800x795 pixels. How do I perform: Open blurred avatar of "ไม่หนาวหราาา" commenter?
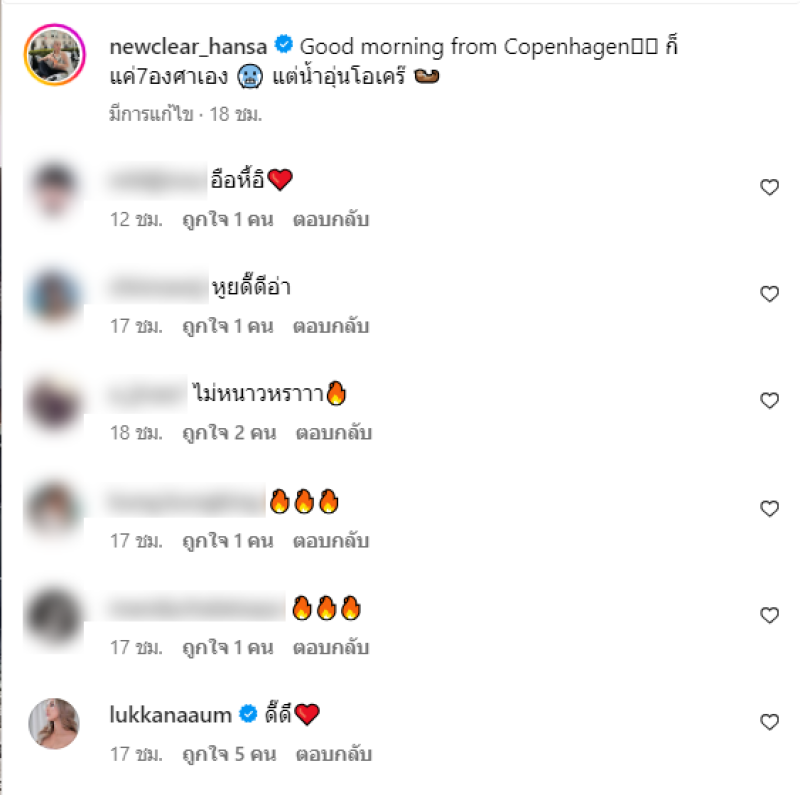pyautogui.click(x=54, y=403)
